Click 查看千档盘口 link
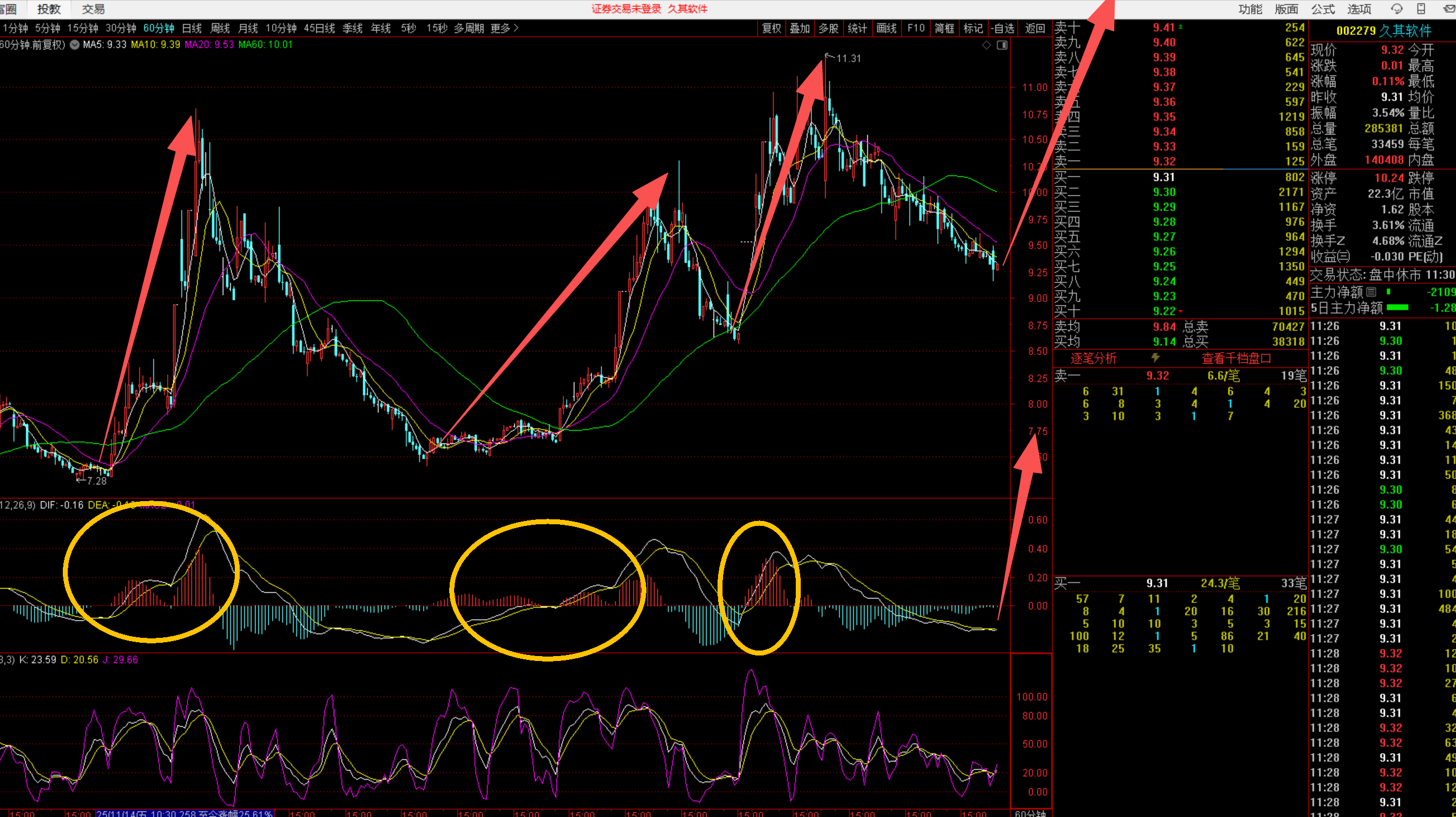This screenshot has height=817, width=1456. pos(1236,358)
